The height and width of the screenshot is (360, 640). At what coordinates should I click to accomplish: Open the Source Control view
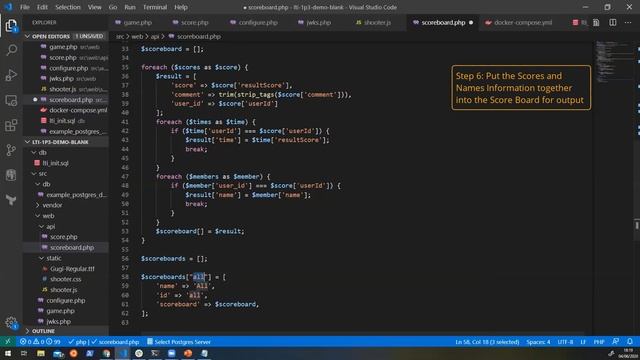point(11,150)
